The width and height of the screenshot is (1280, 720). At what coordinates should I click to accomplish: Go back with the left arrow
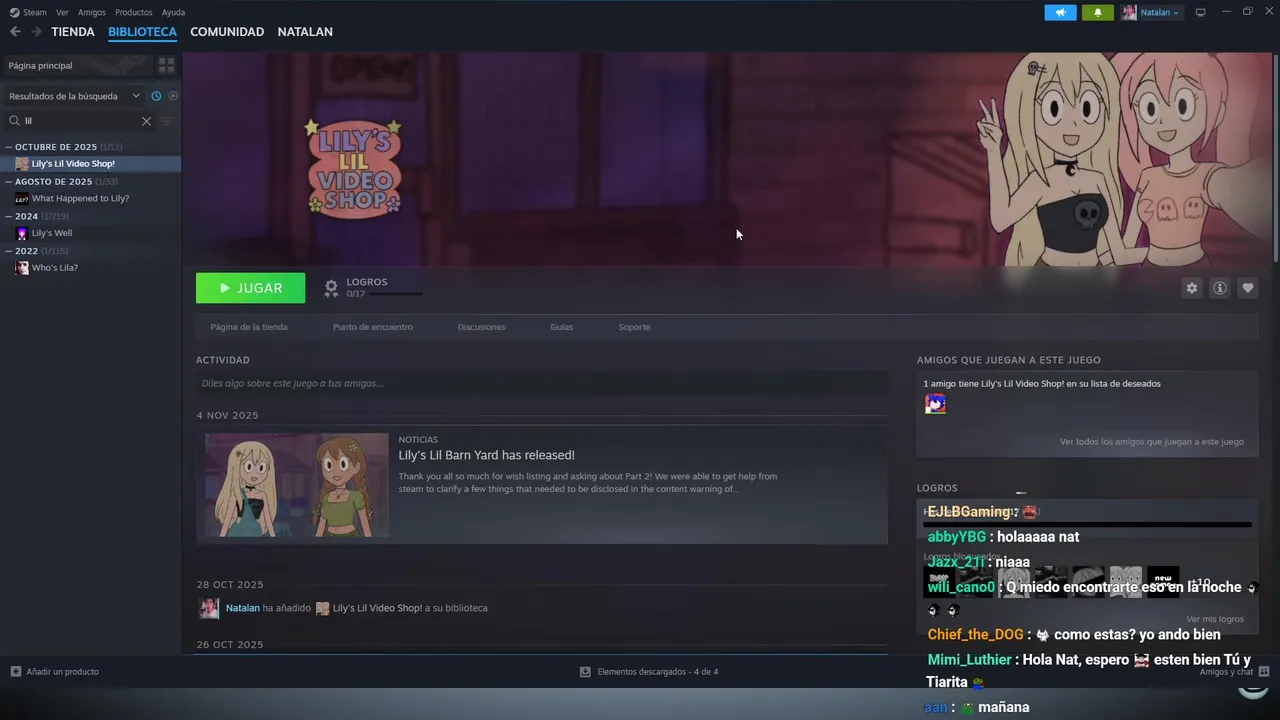click(15, 32)
